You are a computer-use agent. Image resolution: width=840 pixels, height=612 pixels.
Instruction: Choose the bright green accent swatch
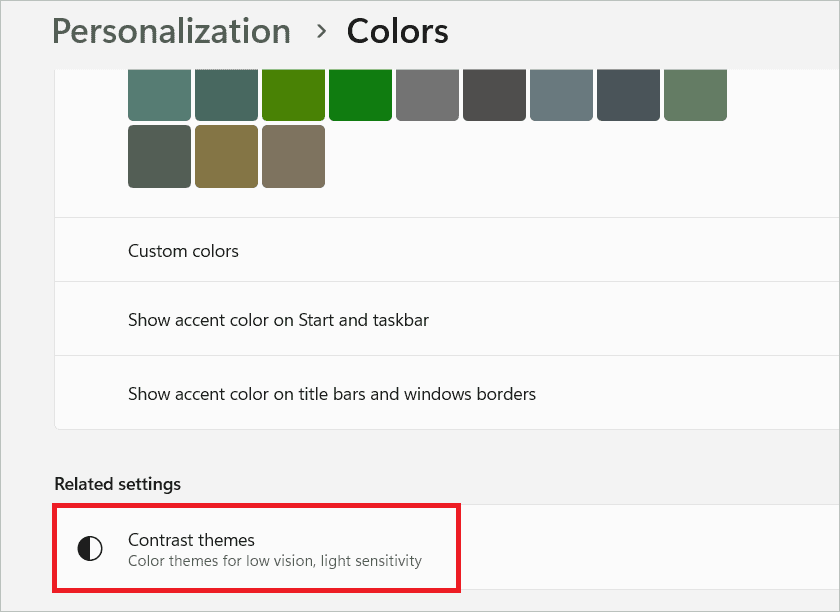coord(361,95)
